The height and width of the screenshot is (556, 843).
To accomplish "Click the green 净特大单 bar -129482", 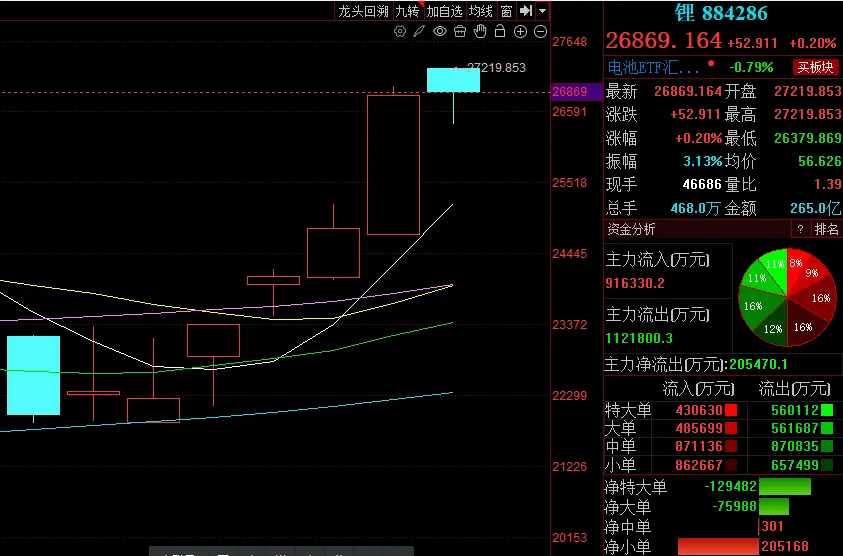I will (x=784, y=487).
